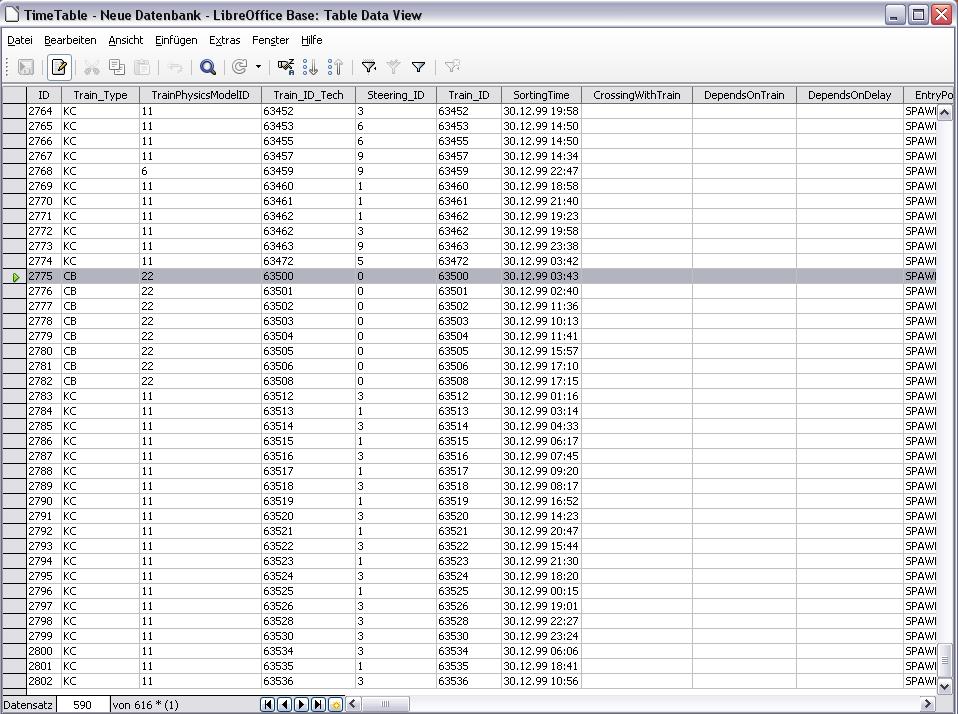Open the Bearbeiten menu
958x714 pixels.
point(70,40)
